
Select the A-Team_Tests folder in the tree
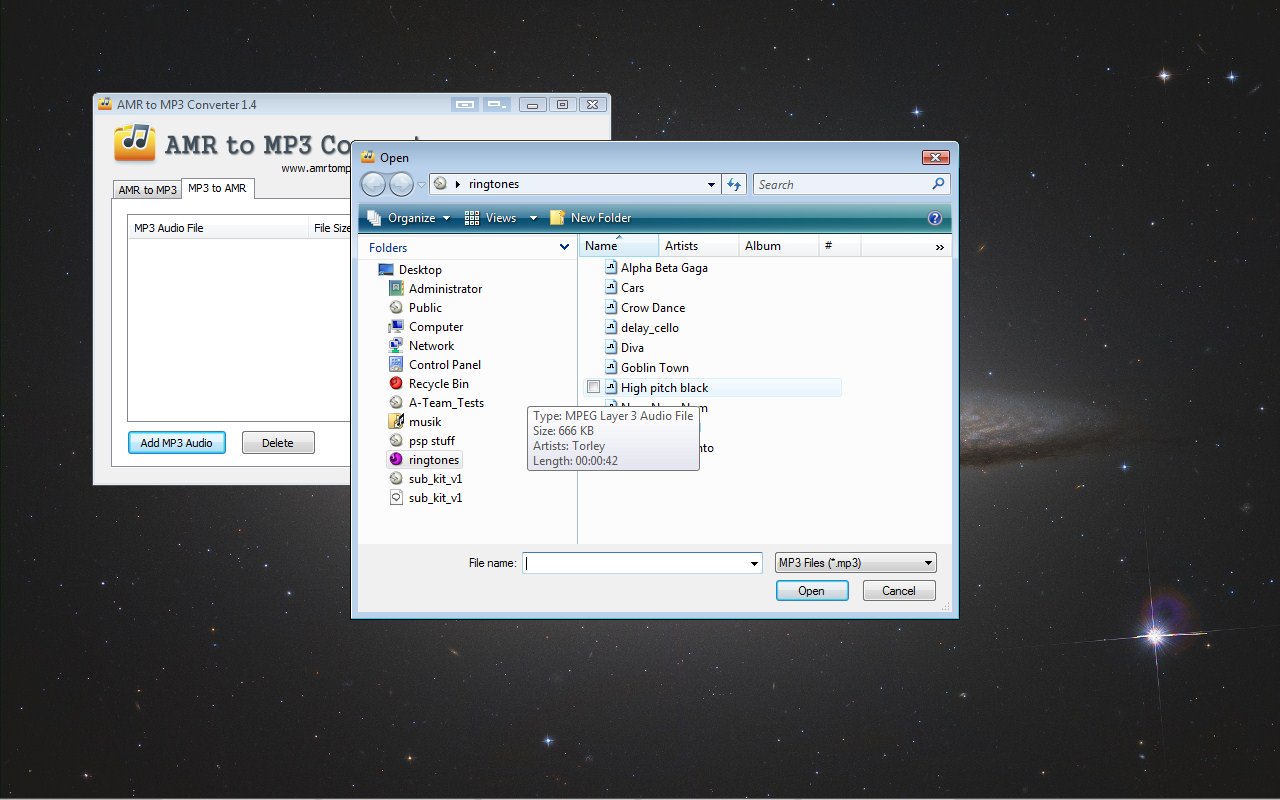pyautogui.click(x=446, y=403)
